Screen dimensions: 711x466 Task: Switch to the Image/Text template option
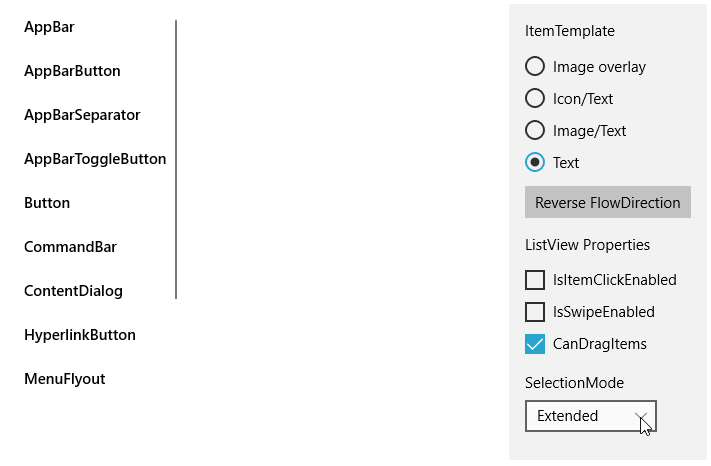coord(535,131)
